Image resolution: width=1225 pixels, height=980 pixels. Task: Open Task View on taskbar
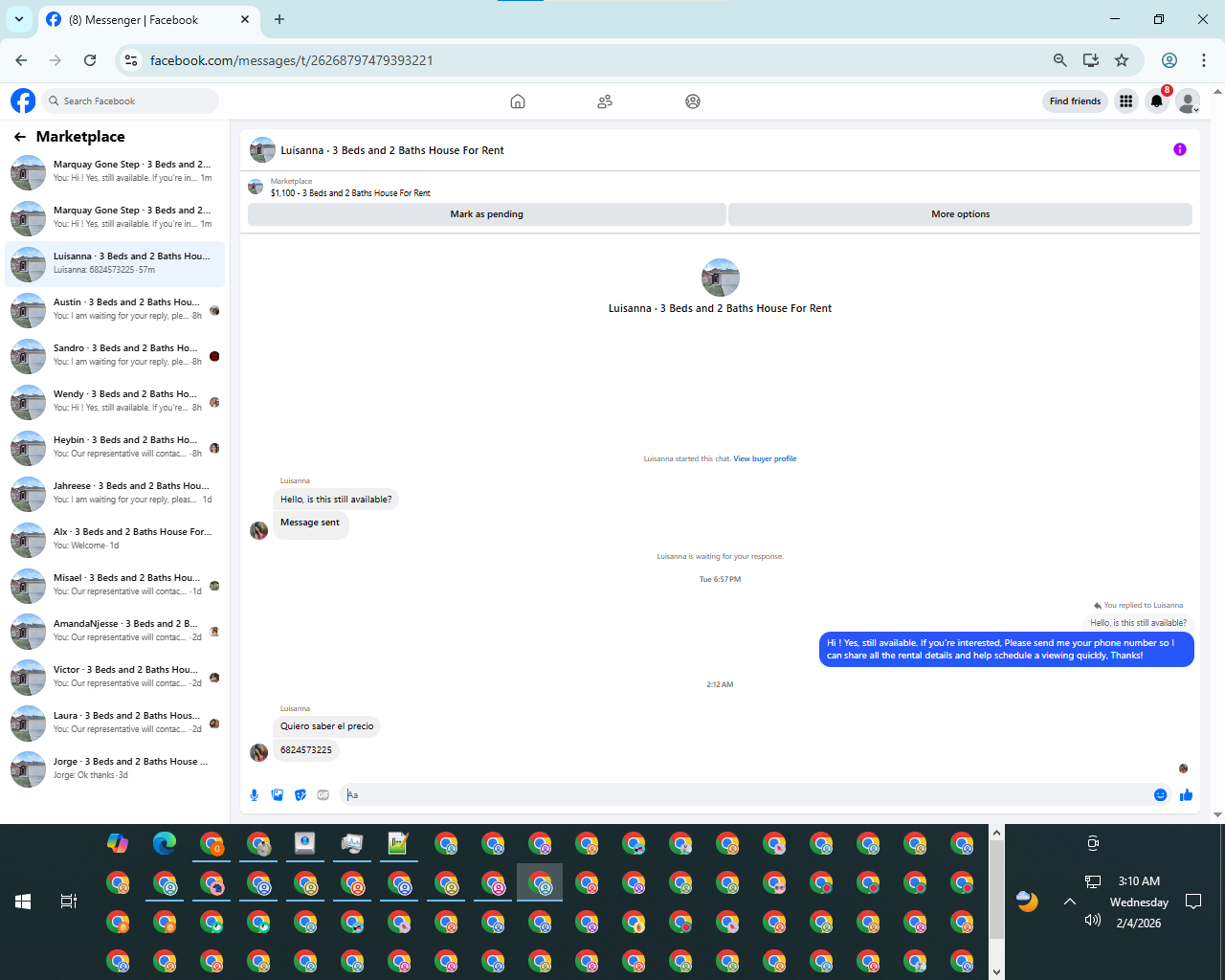69,902
